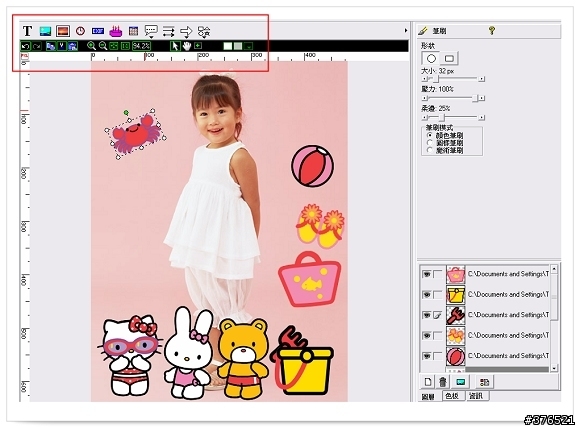
Task: Switch to the 色板 palette tab
Action: click(452, 396)
